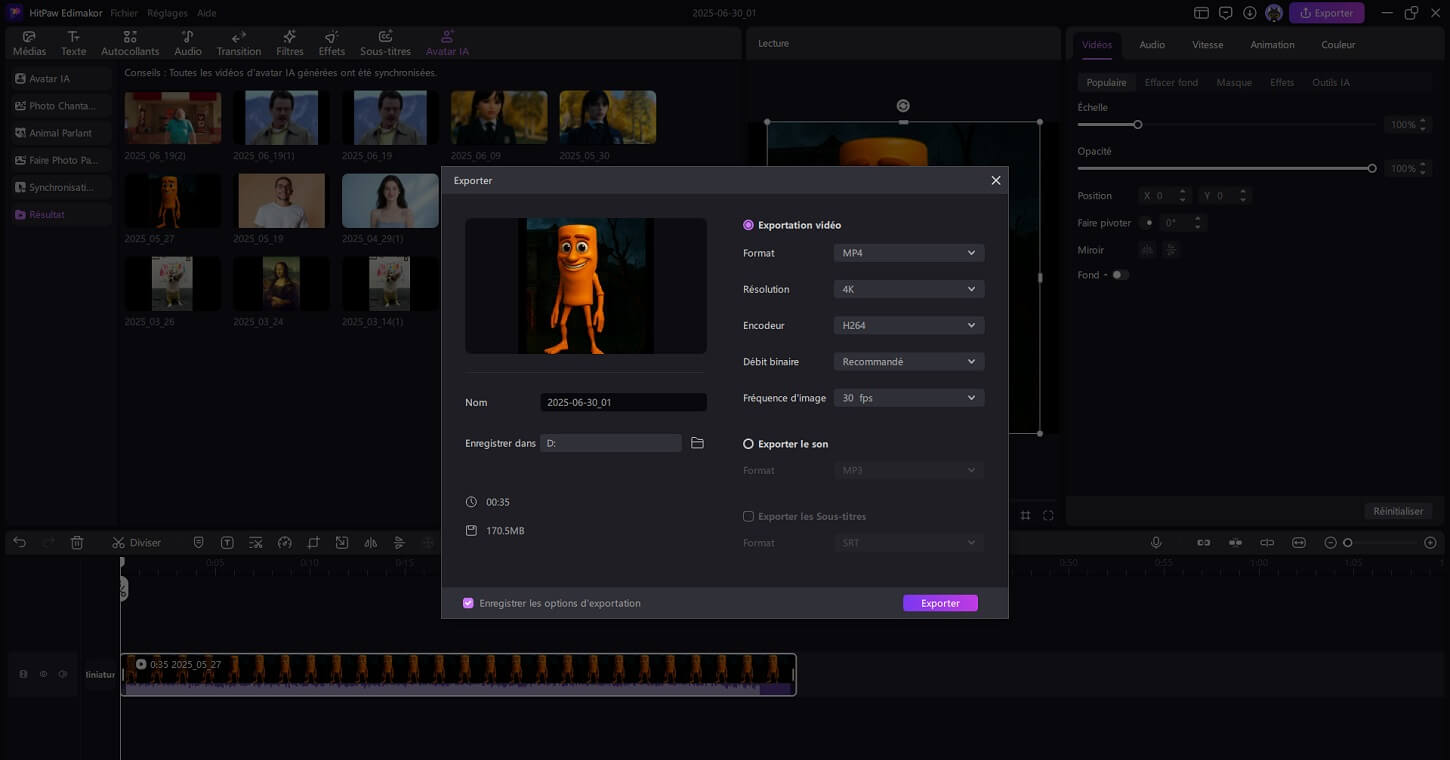Open the Texte tab
The width and height of the screenshot is (1450, 760).
coord(73,43)
